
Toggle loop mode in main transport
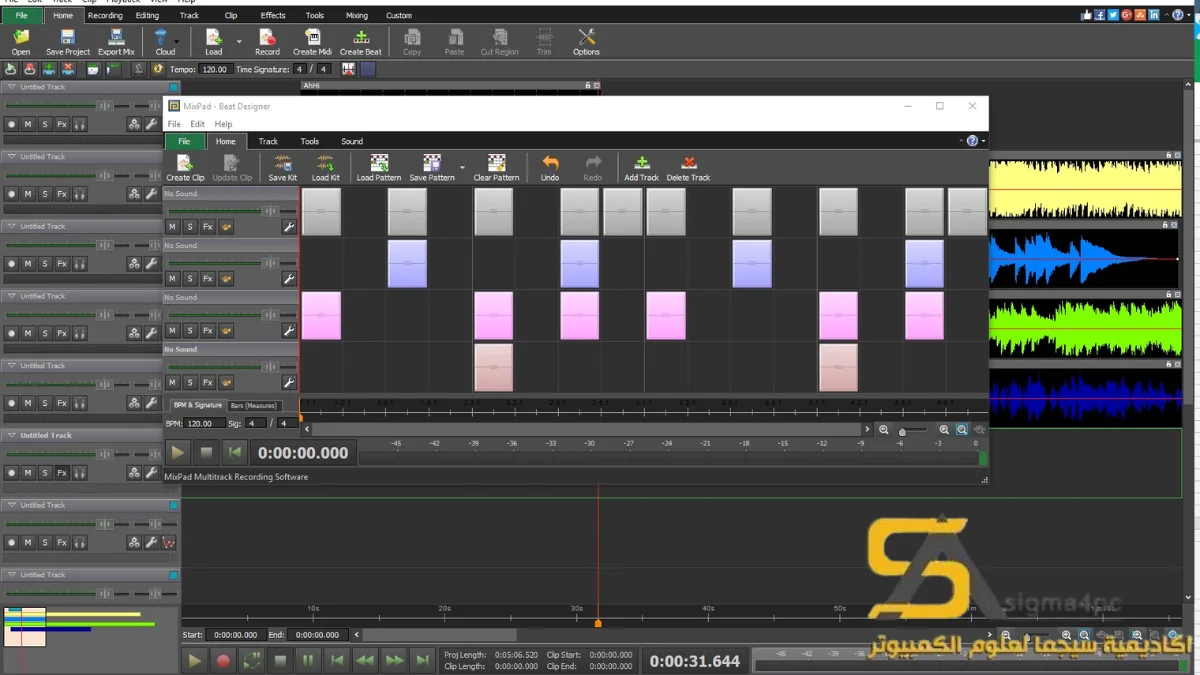click(252, 660)
